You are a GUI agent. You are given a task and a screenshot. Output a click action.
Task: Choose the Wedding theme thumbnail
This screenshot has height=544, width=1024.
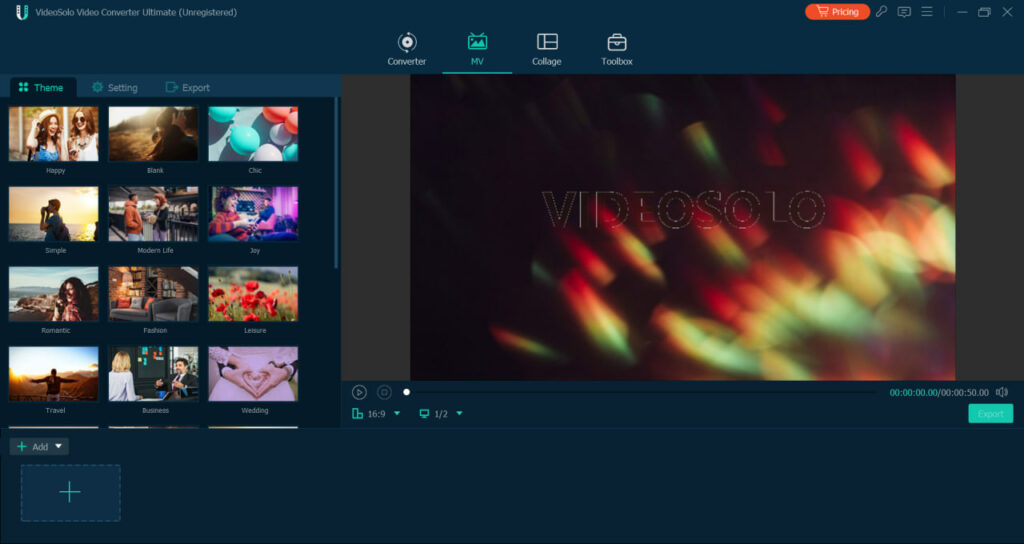coord(253,374)
